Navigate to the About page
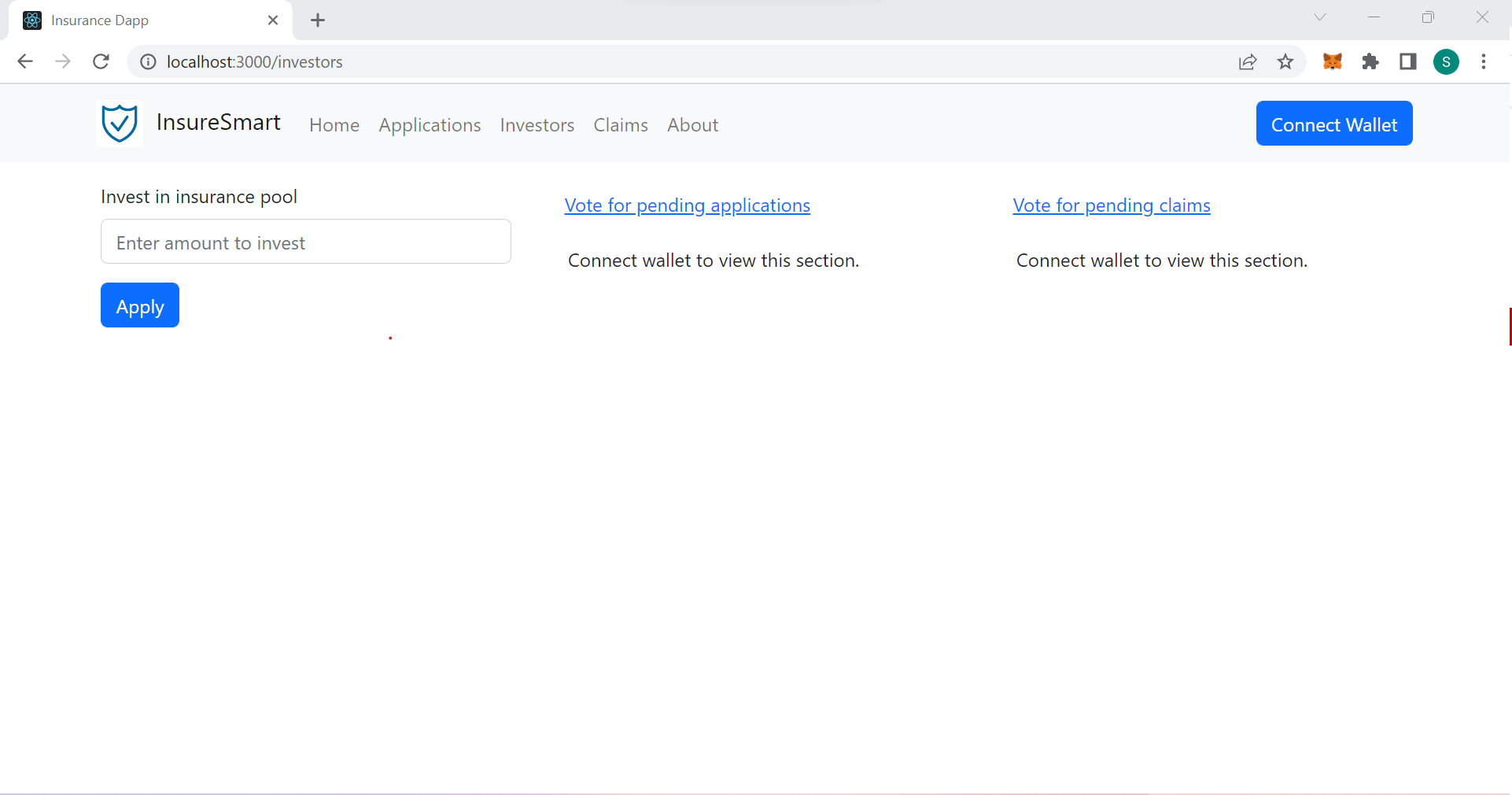This screenshot has height=795, width=1512. pos(692,125)
